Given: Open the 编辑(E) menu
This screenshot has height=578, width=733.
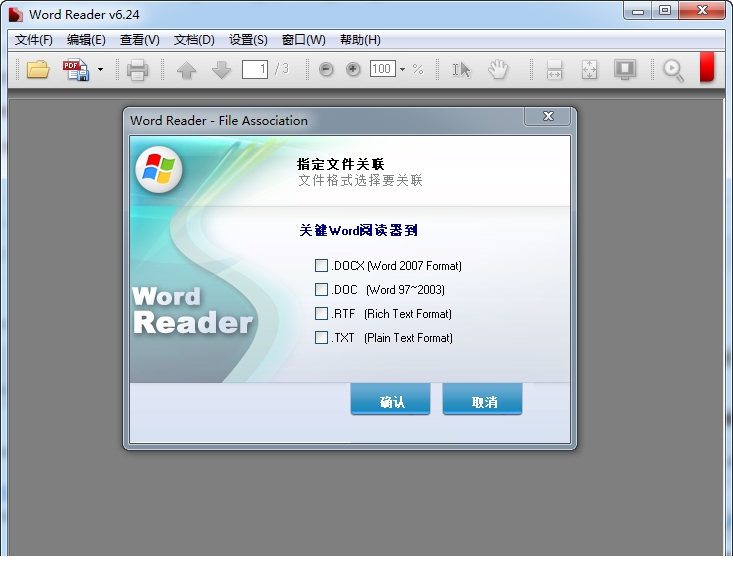Looking at the screenshot, I should click(x=86, y=40).
